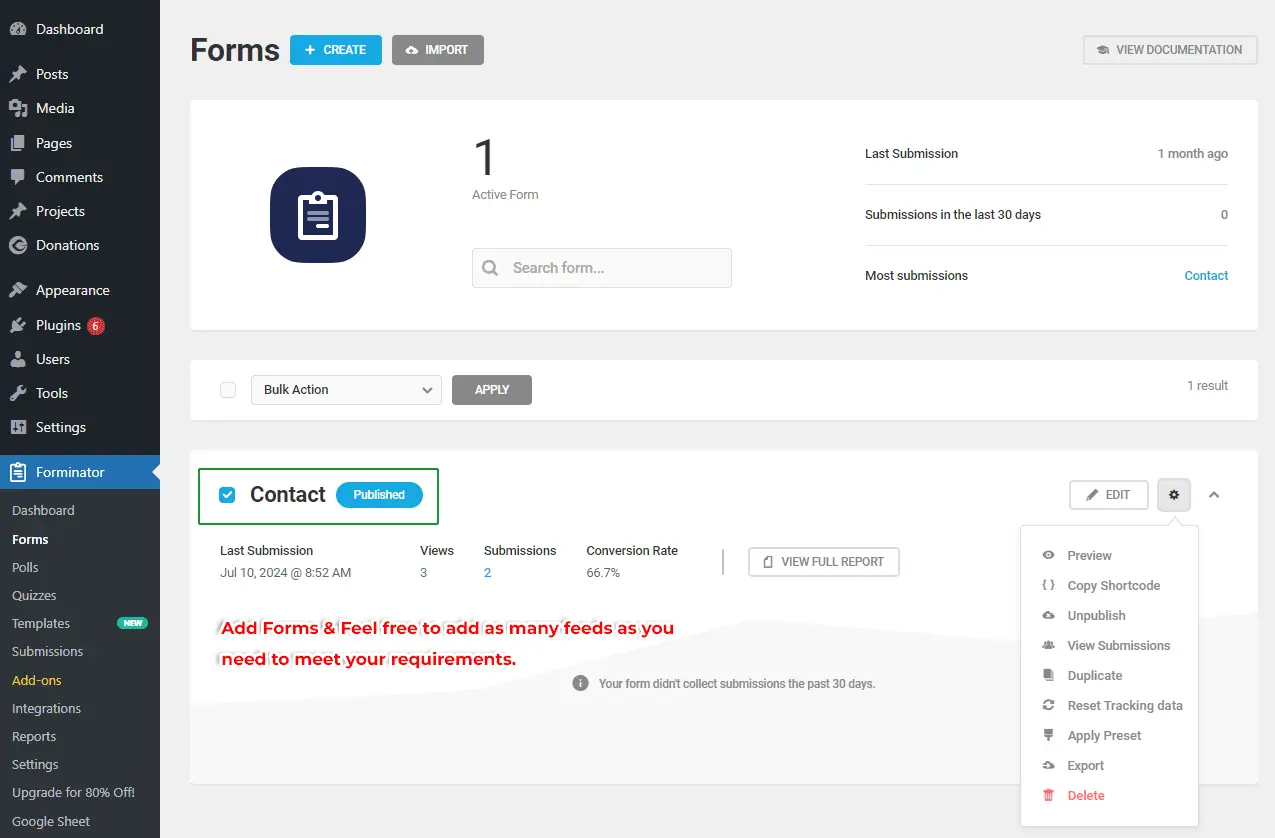Select Export in the form options menu

coord(1085,766)
